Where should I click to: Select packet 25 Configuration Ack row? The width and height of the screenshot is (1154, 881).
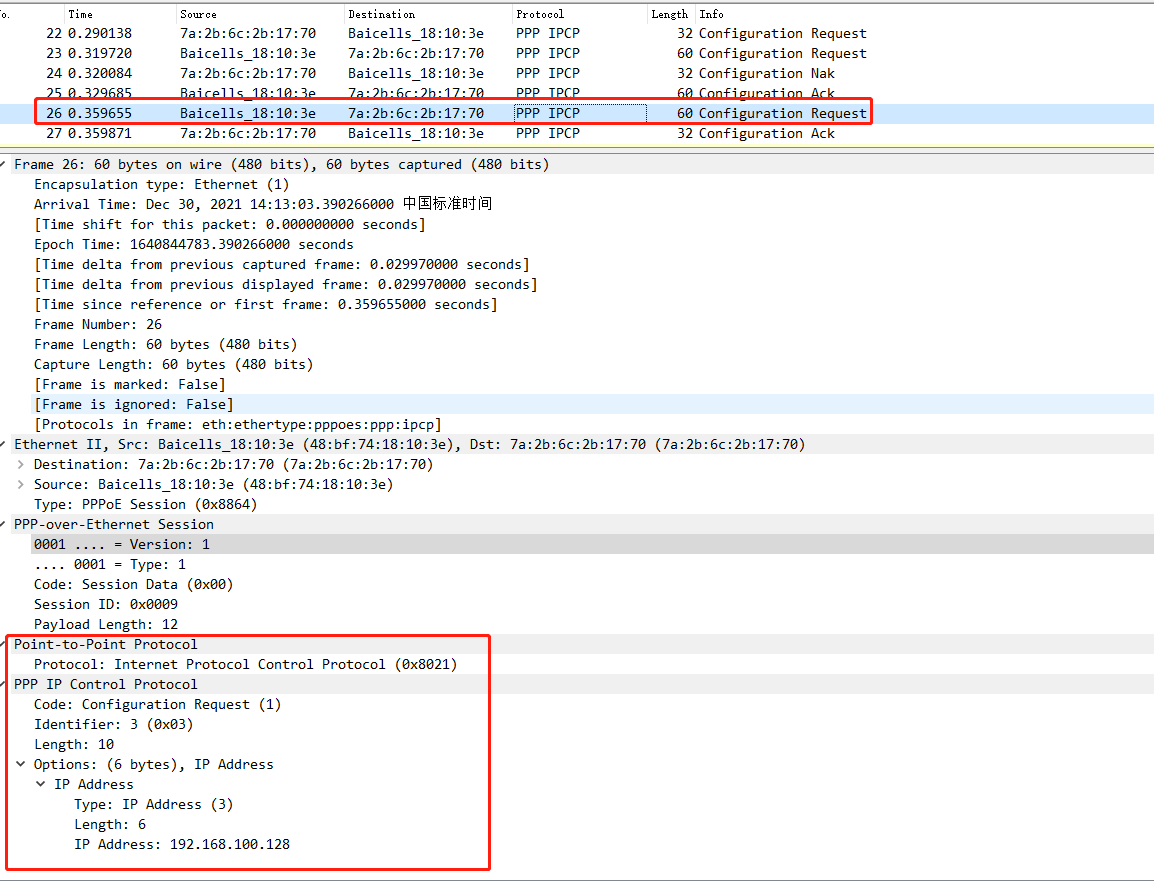577,93
